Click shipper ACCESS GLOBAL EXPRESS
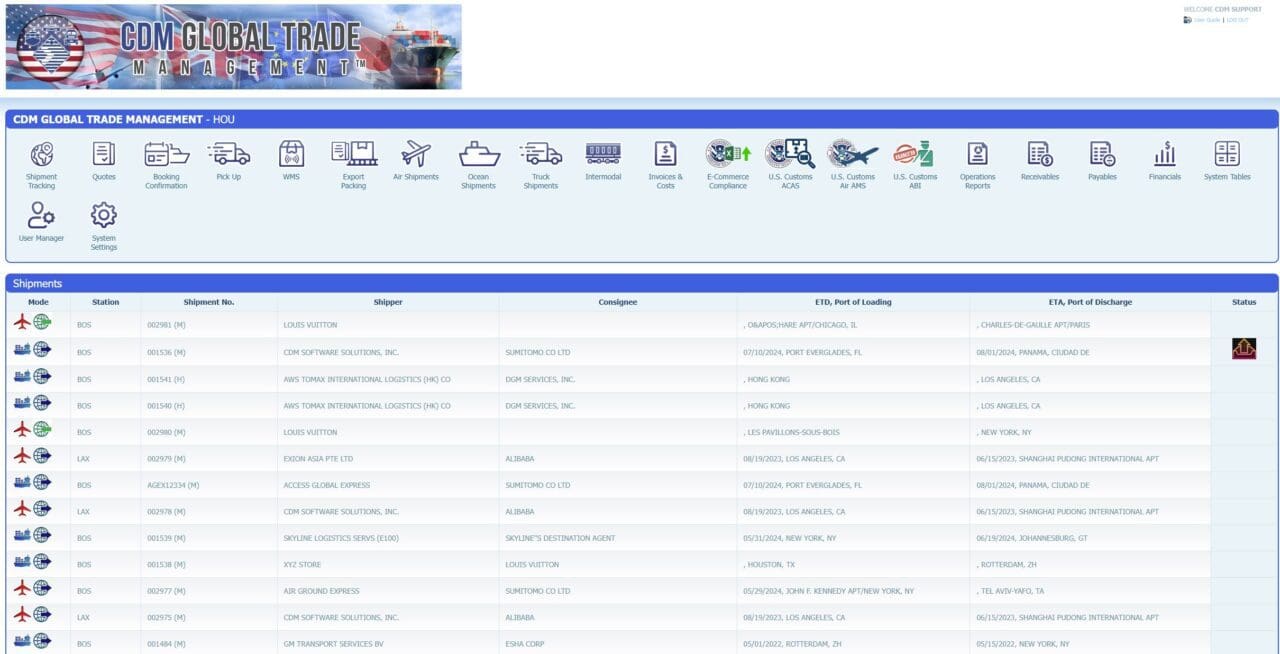Image resolution: width=1280 pixels, height=654 pixels. point(327,485)
